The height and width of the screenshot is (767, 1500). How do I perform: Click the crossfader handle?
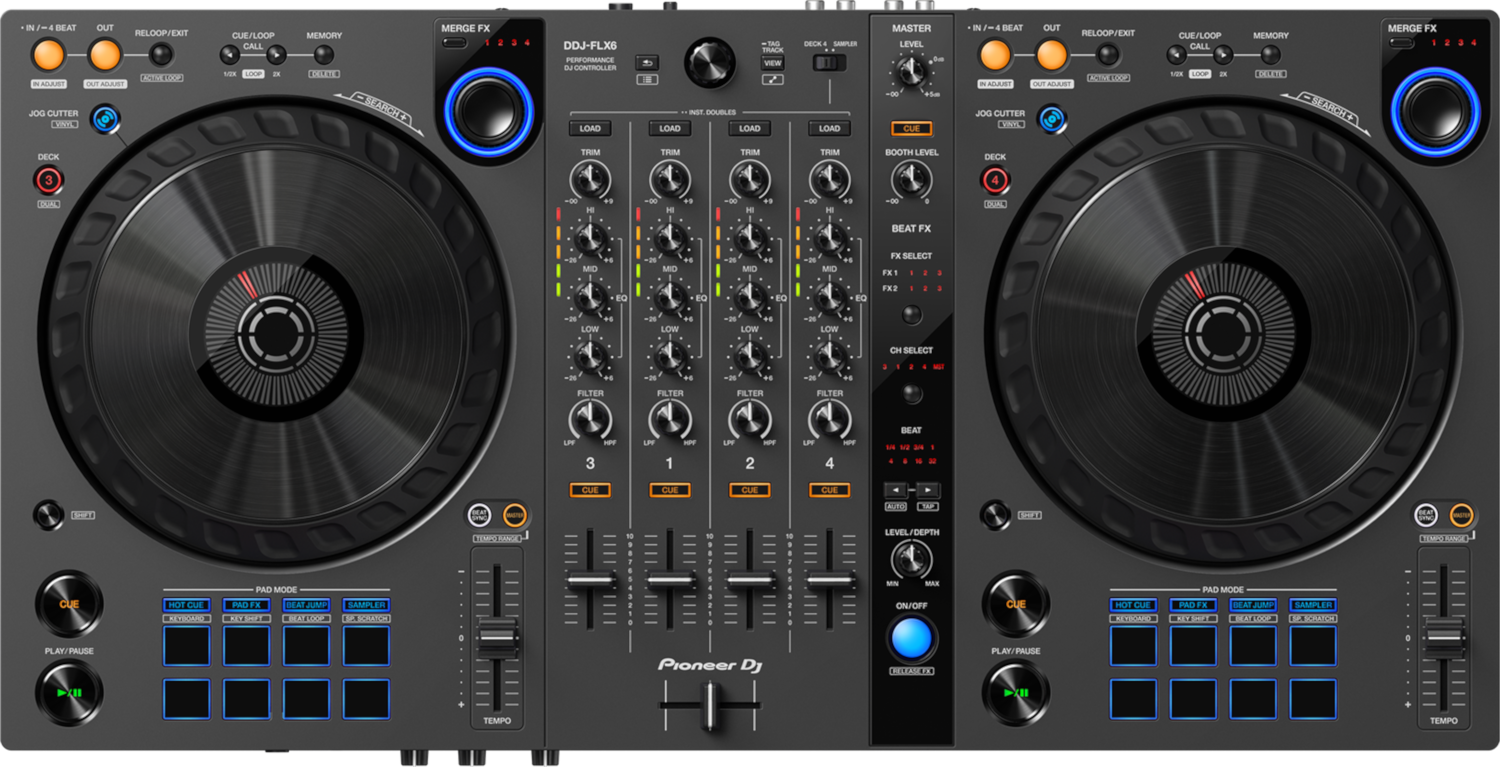[710, 705]
